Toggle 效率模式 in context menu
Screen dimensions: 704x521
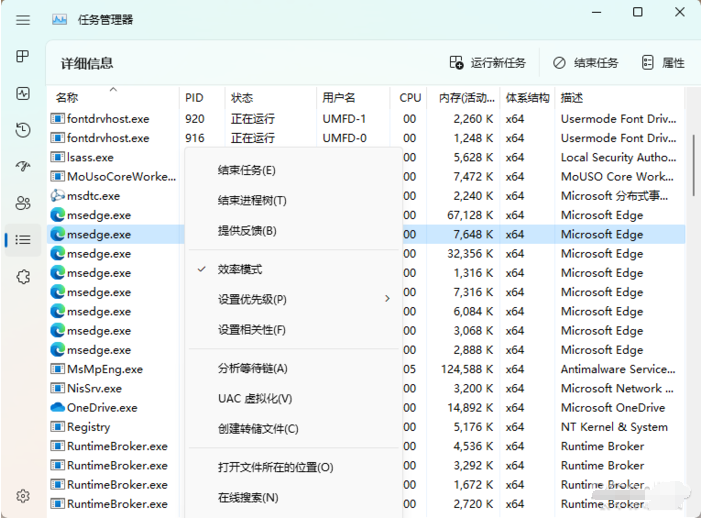(240, 269)
